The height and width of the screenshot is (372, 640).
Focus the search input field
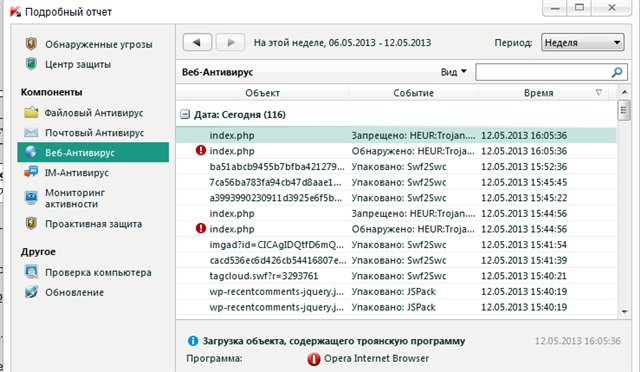pyautogui.click(x=544, y=72)
